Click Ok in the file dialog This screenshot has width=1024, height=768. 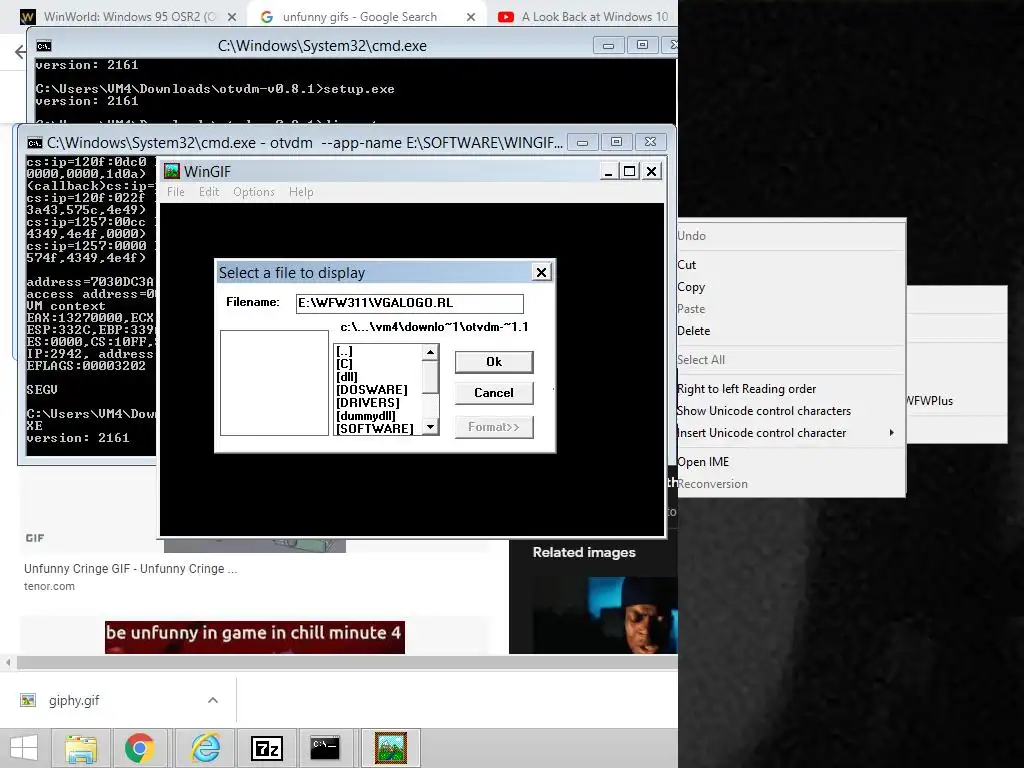(x=494, y=362)
